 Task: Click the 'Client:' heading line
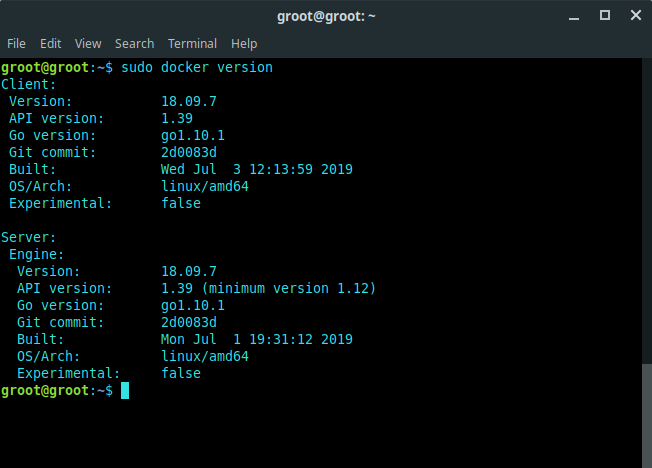[x=28, y=84]
